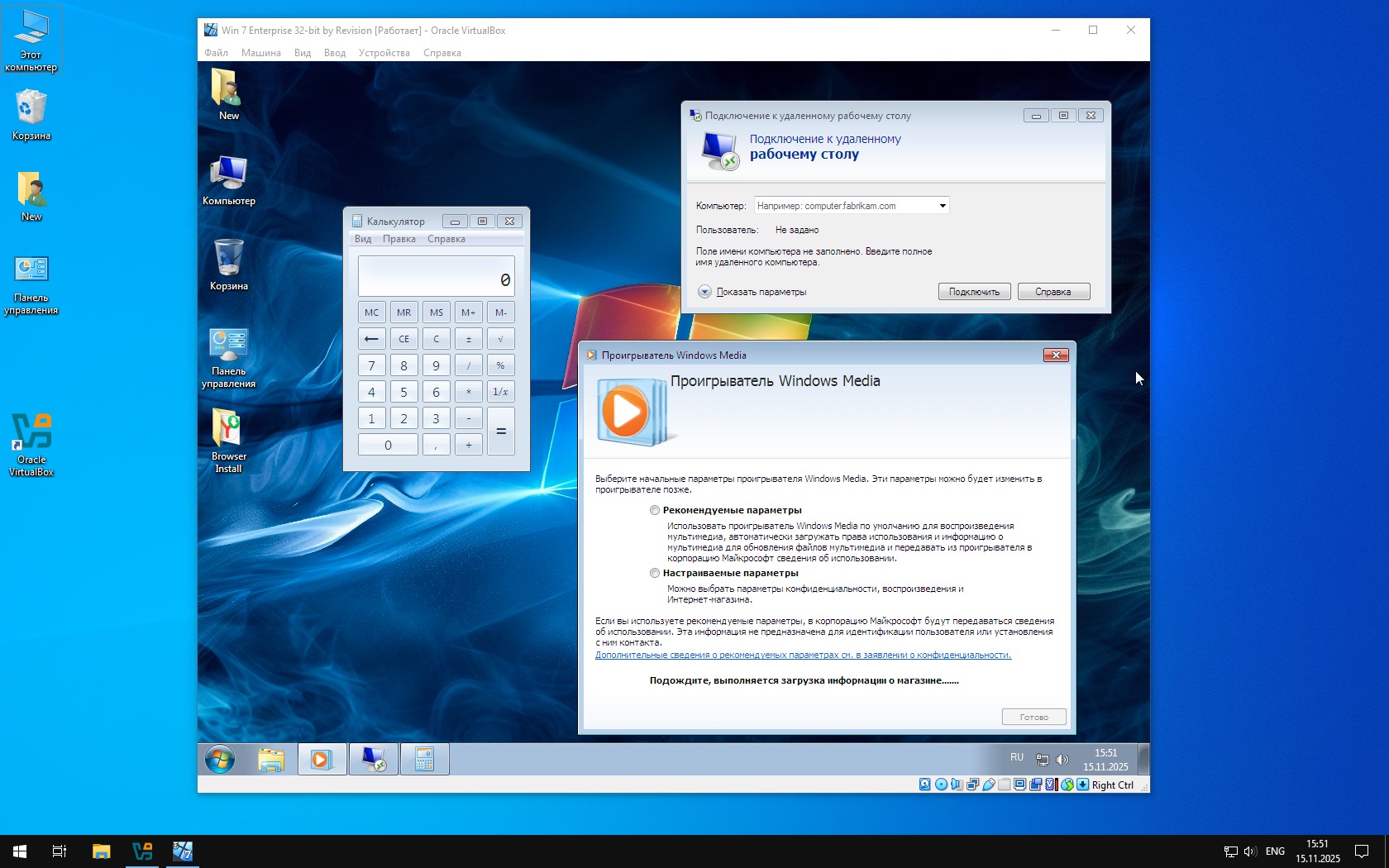Click the RU language indicator in VM tray

(1016, 757)
